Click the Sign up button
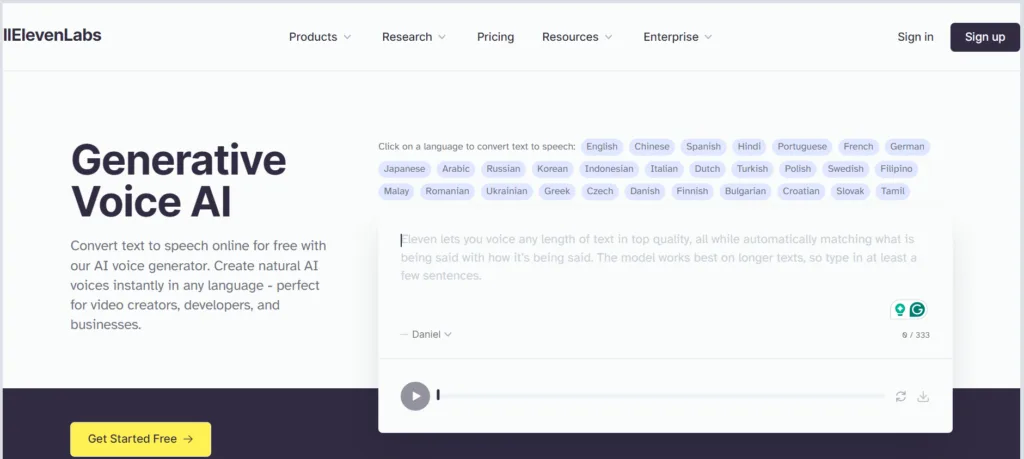This screenshot has height=459, width=1024. pyautogui.click(x=984, y=37)
